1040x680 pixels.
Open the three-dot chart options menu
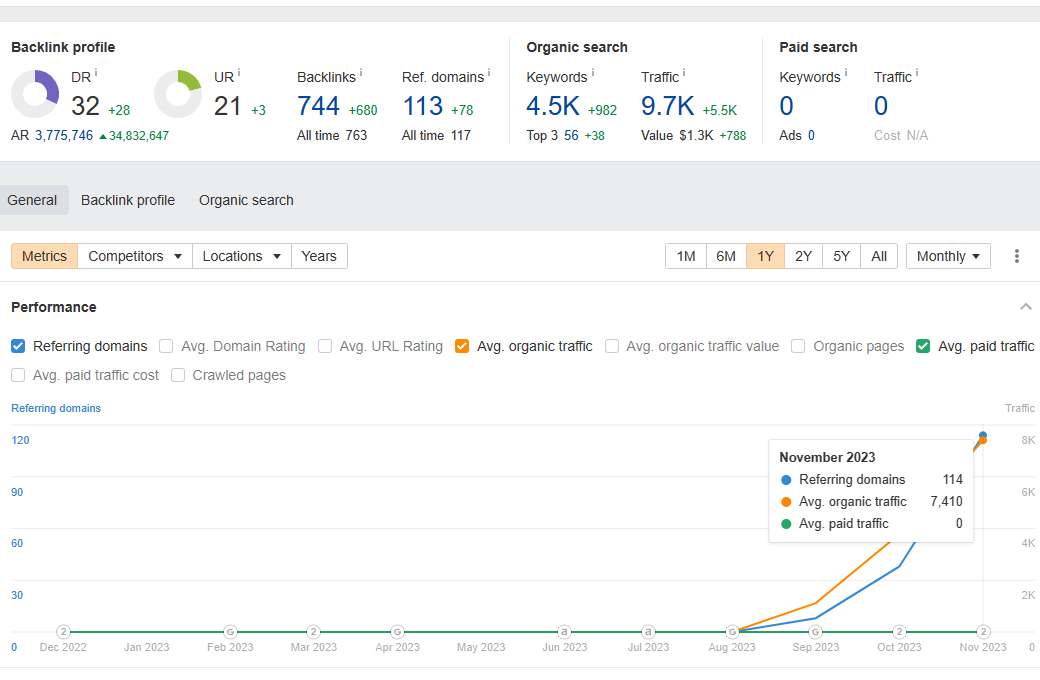pyautogui.click(x=1016, y=256)
